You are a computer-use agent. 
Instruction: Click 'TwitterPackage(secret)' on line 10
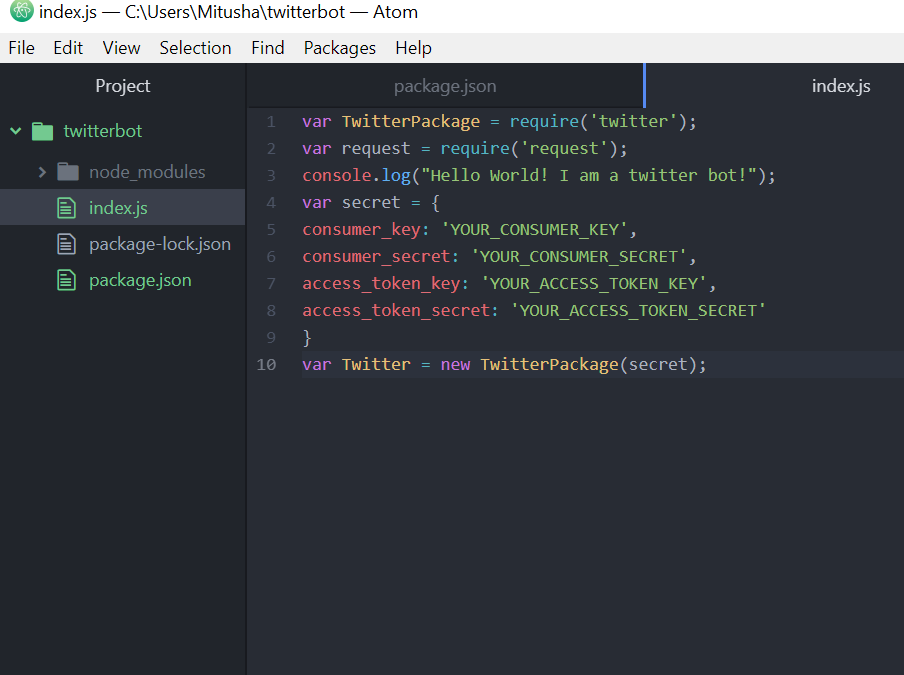[x=589, y=365]
